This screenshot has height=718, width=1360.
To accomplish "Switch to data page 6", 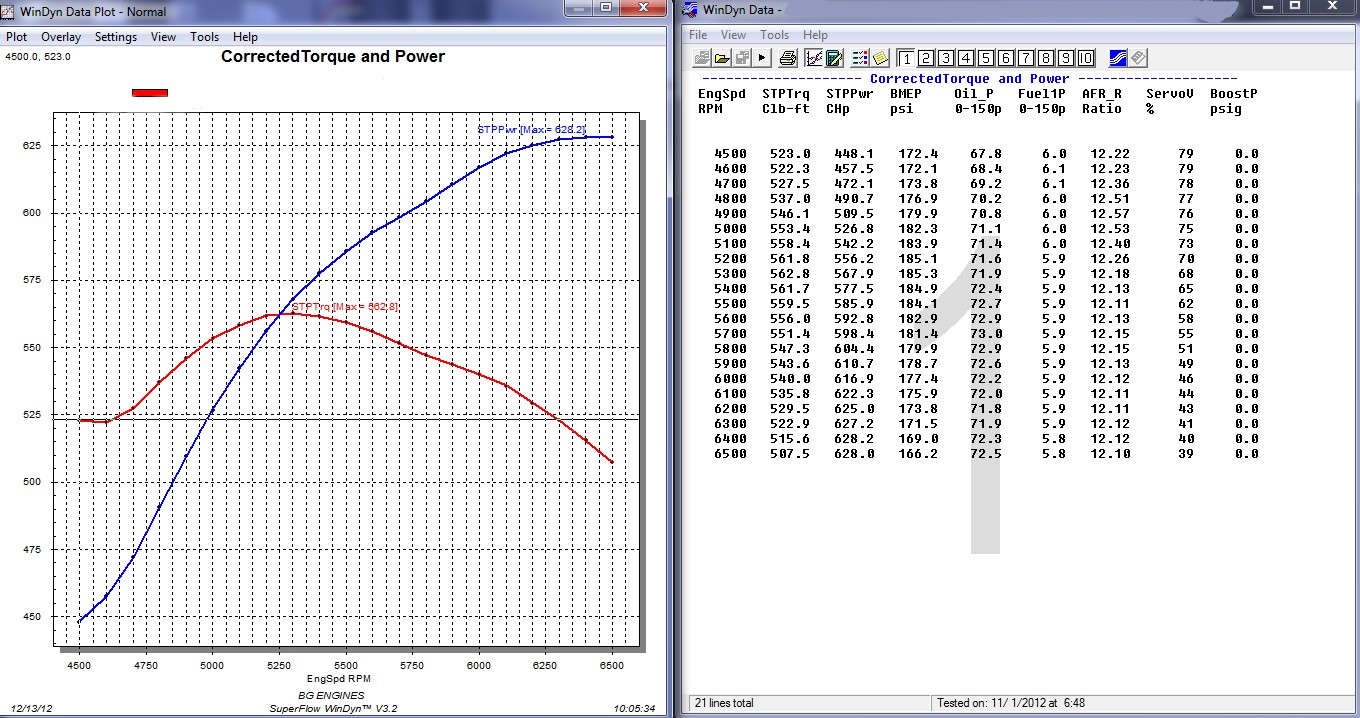I will 1006,58.
